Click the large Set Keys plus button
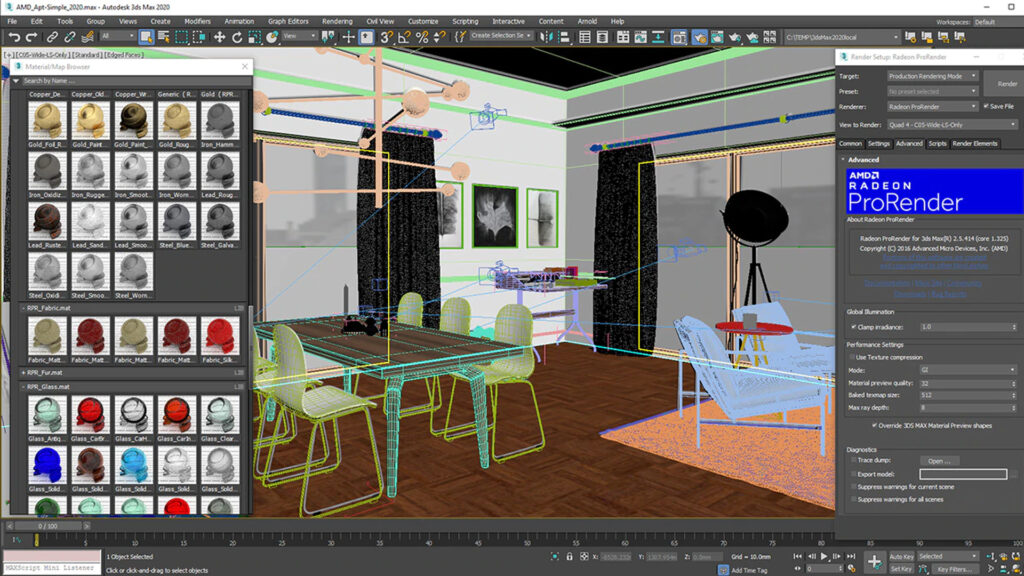The image size is (1024, 576). pos(874,562)
